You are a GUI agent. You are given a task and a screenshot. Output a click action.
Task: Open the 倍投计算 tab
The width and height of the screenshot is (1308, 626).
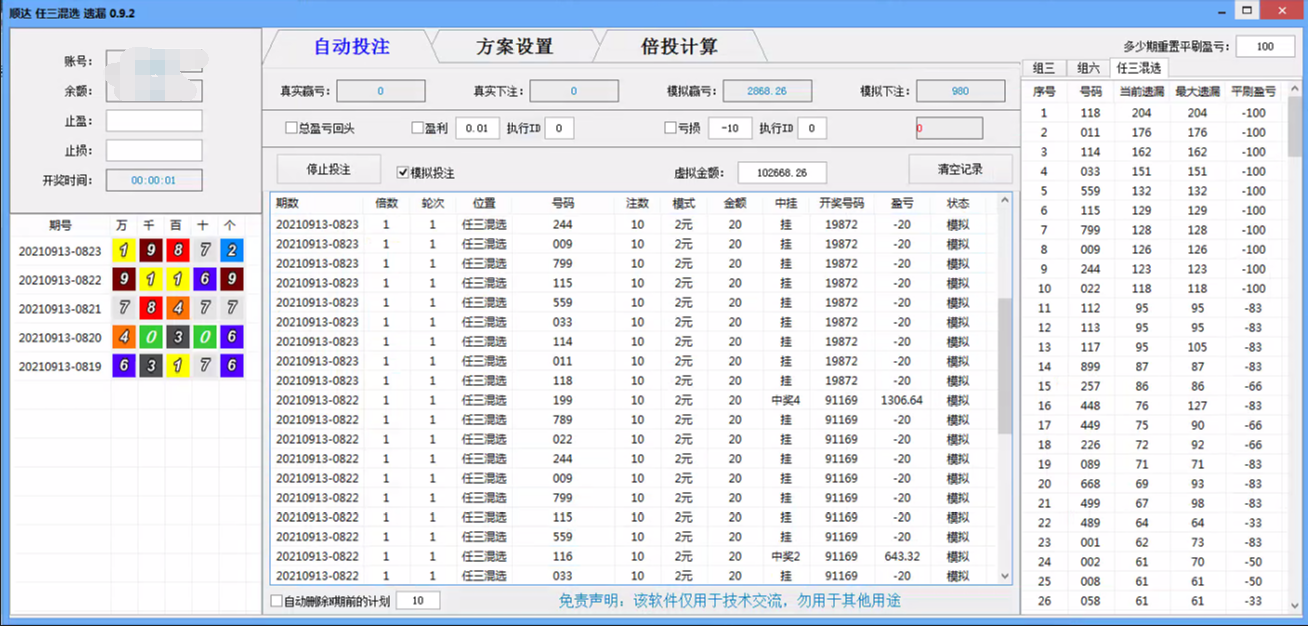point(679,46)
